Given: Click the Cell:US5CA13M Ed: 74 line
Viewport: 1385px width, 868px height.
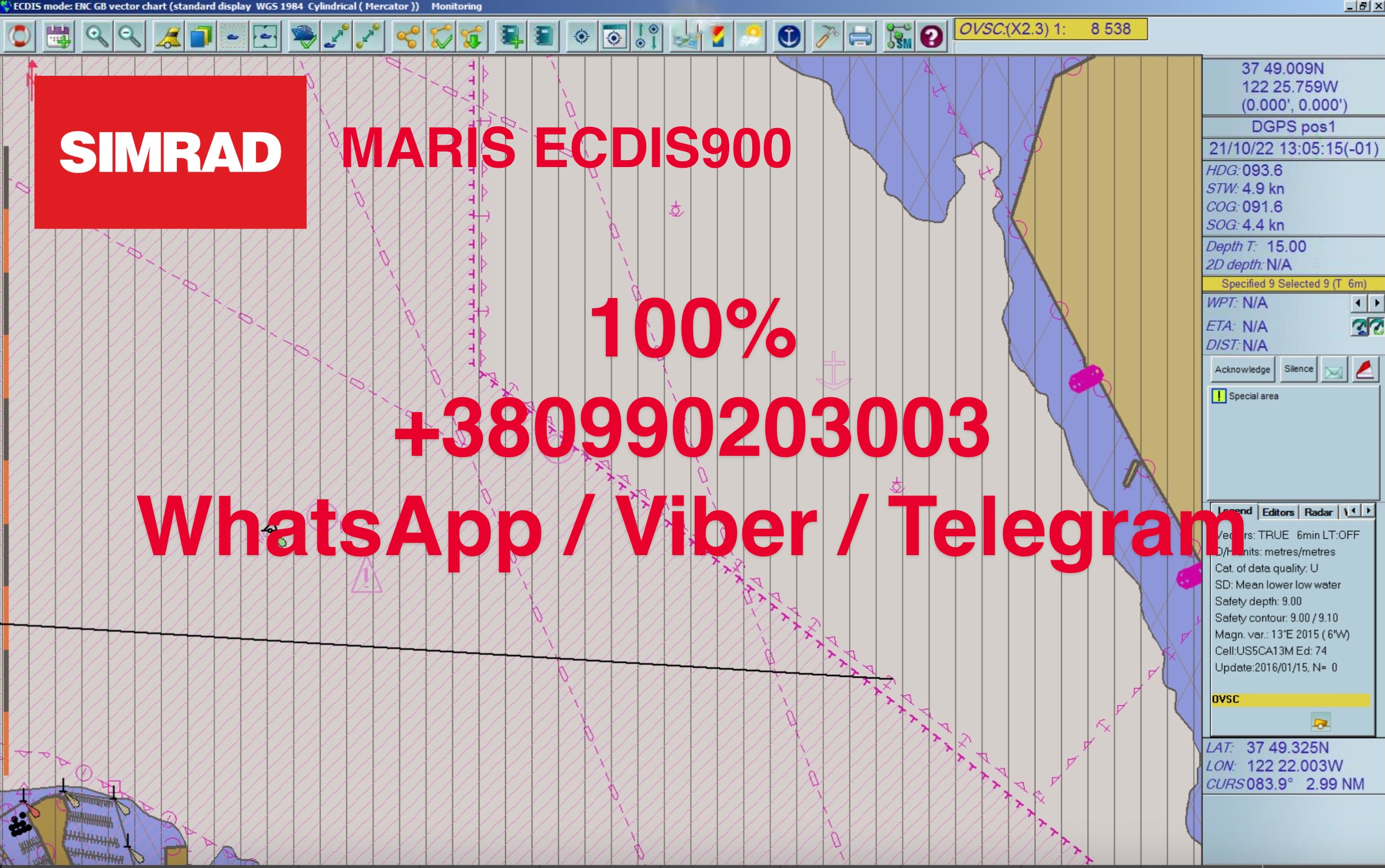Looking at the screenshot, I should pyautogui.click(x=1270, y=651).
